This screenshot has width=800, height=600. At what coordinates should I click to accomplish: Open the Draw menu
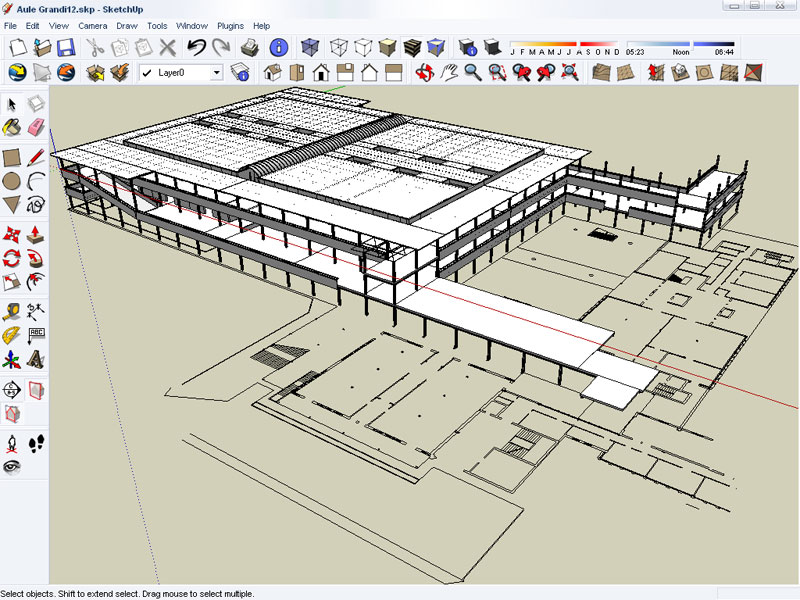(x=127, y=25)
